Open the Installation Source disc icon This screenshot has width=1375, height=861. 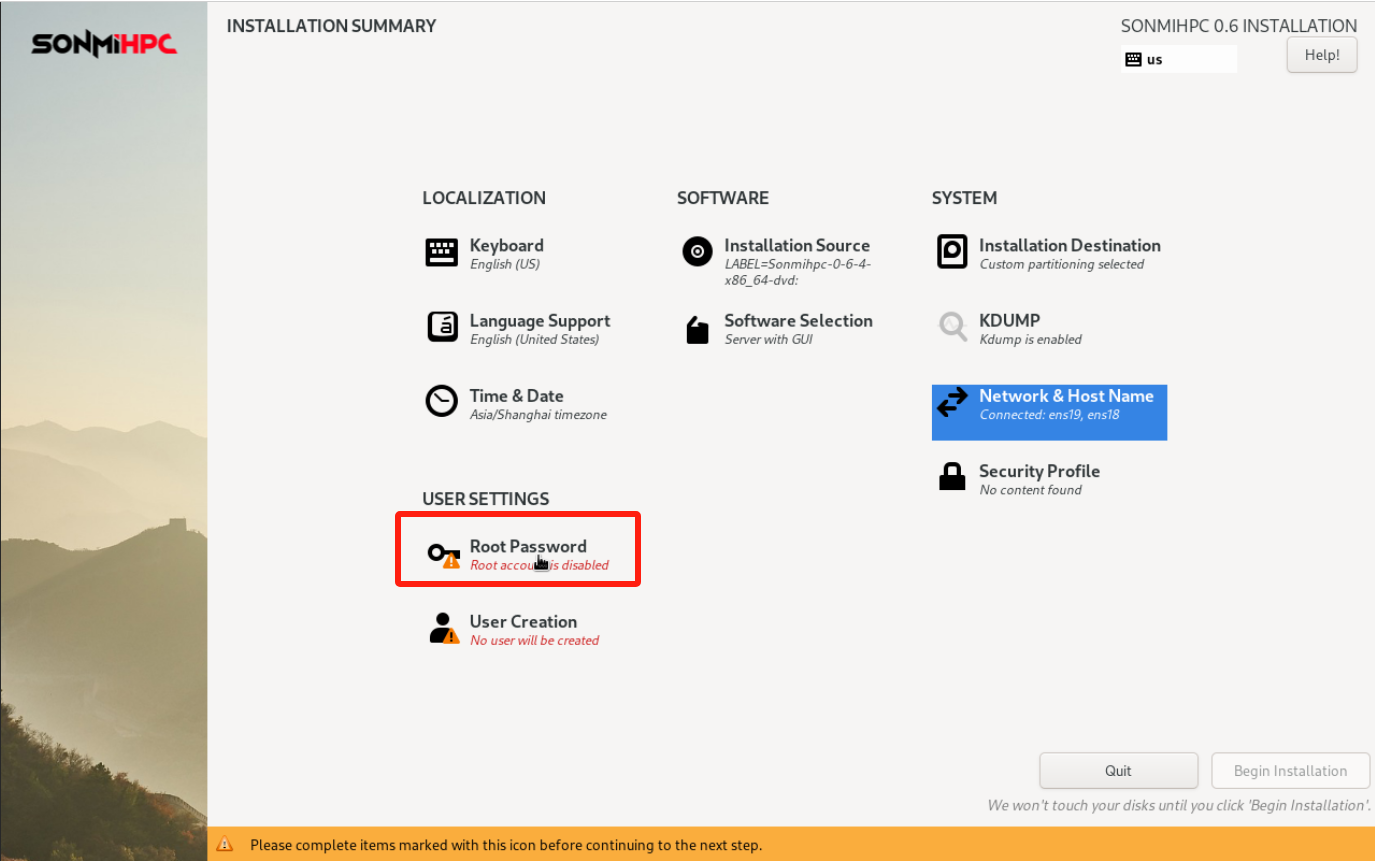[697, 251]
